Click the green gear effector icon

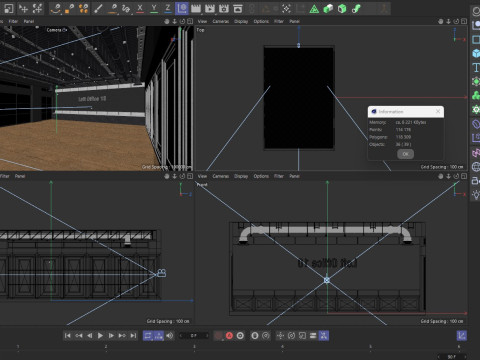[476, 110]
